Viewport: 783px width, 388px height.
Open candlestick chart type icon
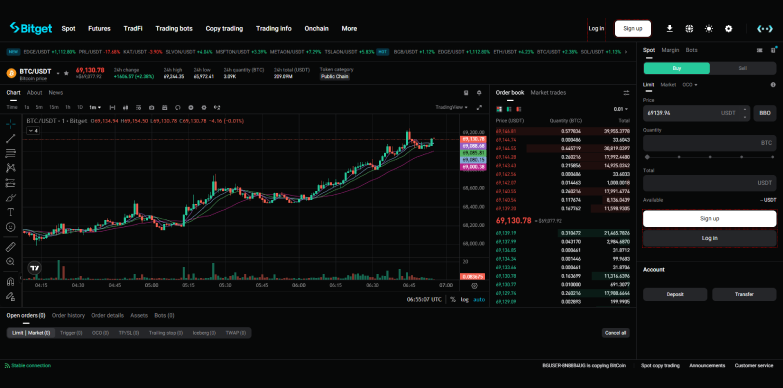click(125, 107)
